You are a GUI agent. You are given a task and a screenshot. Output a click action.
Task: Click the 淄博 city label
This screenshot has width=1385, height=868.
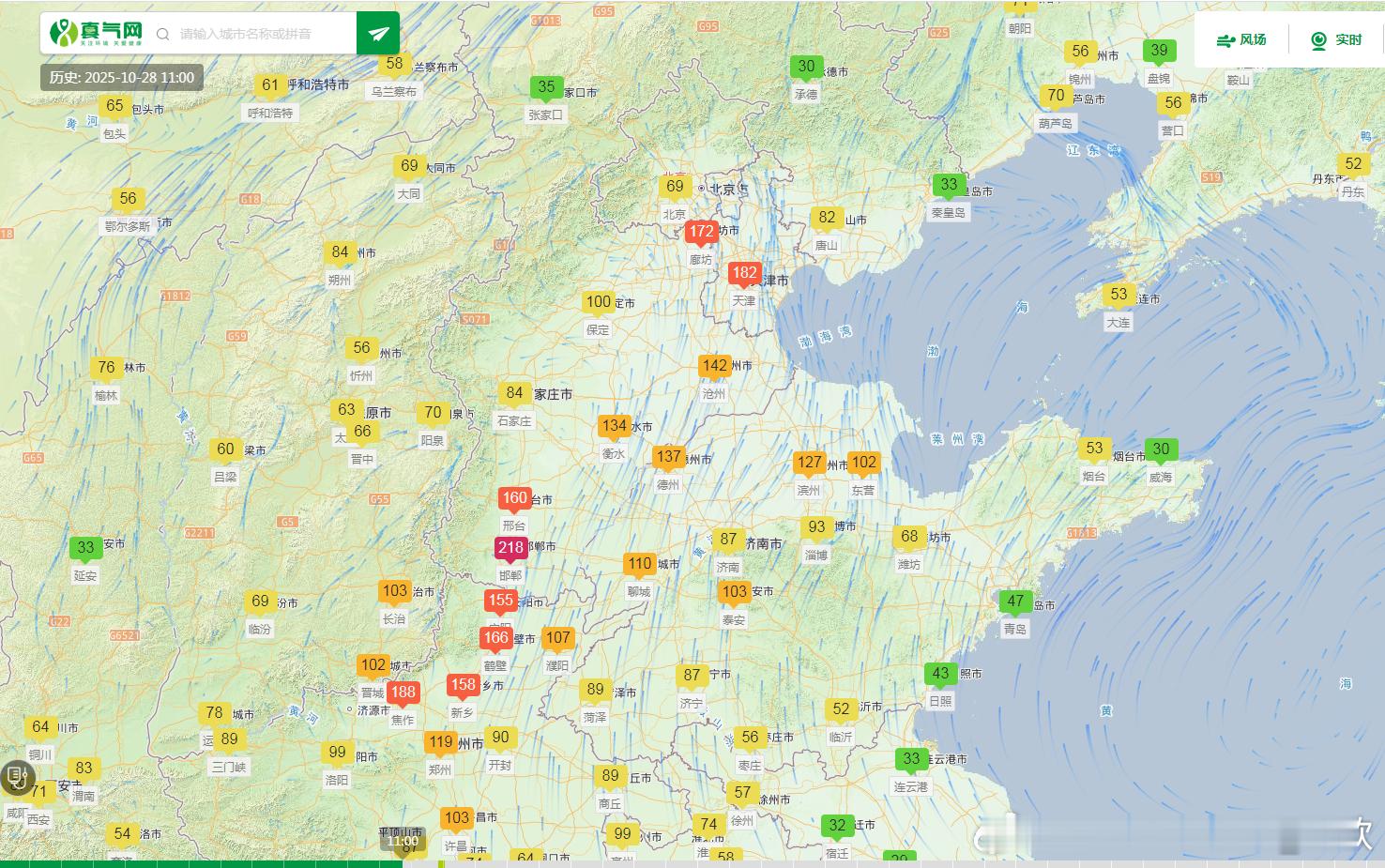pos(816,555)
